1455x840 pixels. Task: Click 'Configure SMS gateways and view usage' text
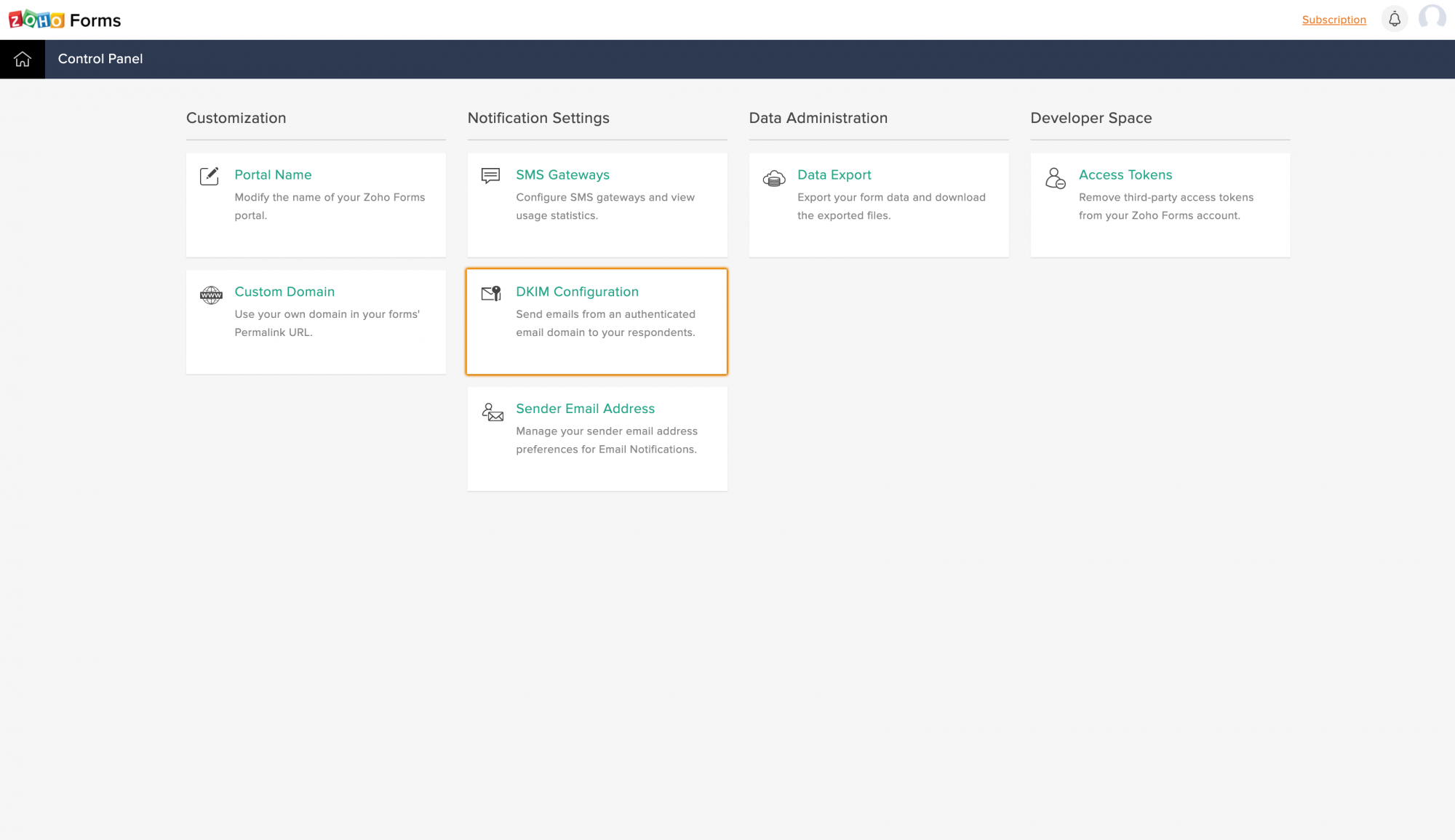605,207
